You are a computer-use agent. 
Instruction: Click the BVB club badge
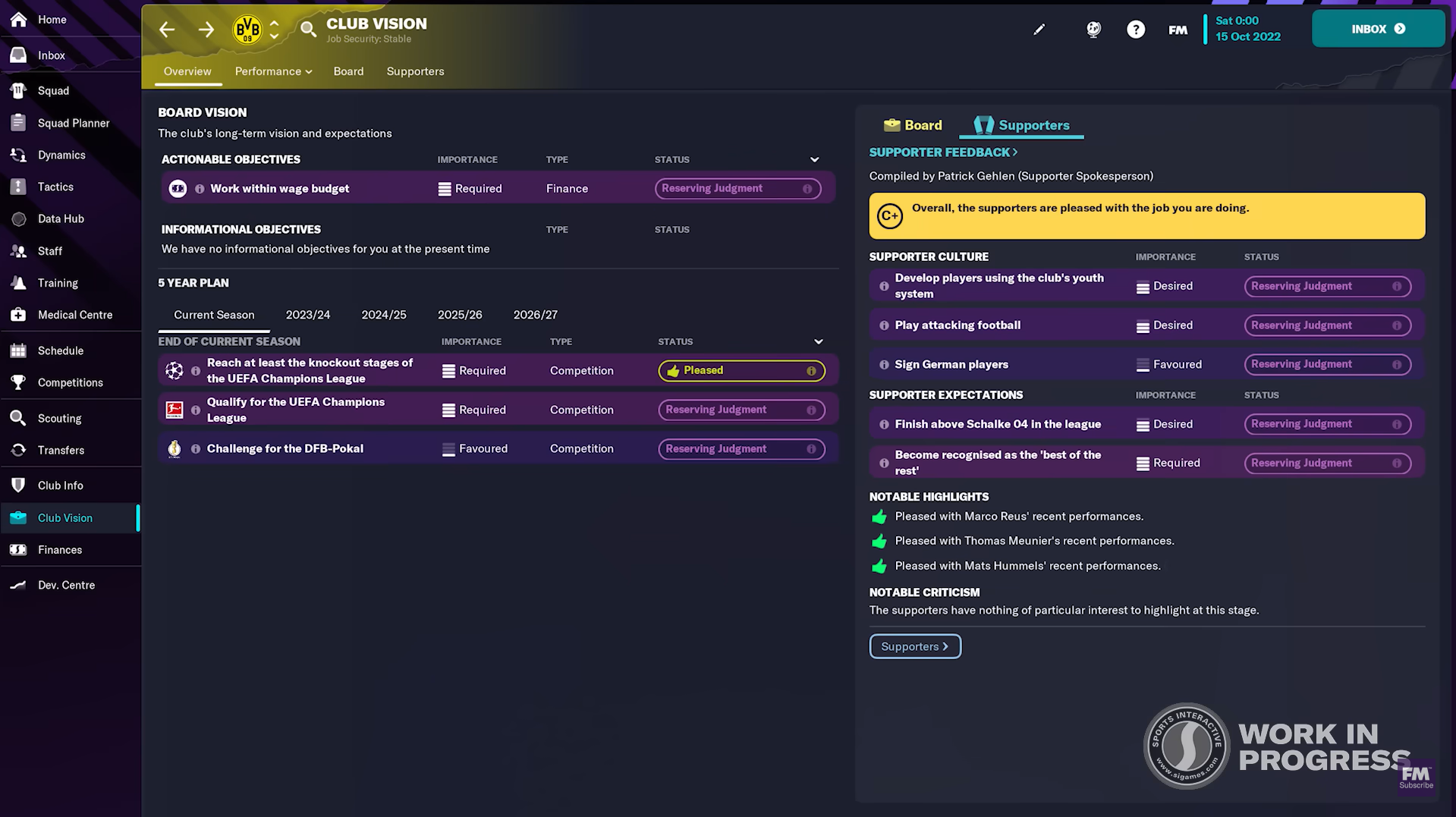click(247, 30)
